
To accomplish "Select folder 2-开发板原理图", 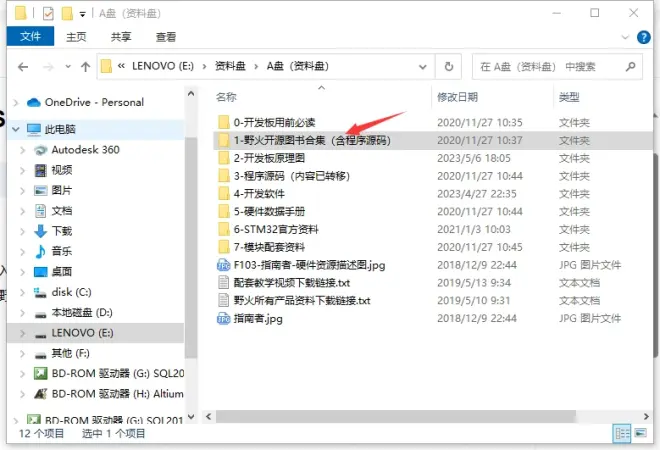I will [x=269, y=158].
